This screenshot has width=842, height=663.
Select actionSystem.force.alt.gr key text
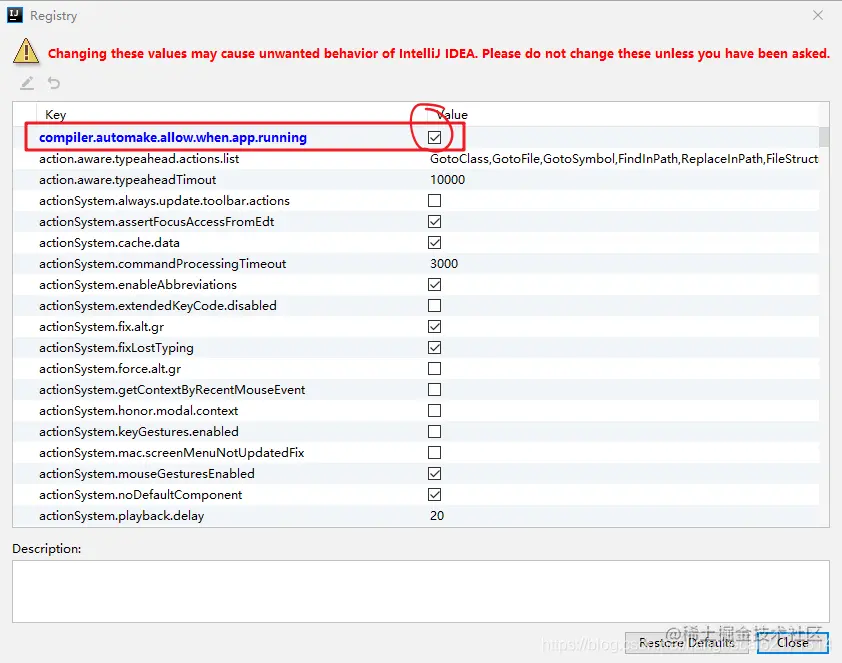pyautogui.click(x=110, y=369)
